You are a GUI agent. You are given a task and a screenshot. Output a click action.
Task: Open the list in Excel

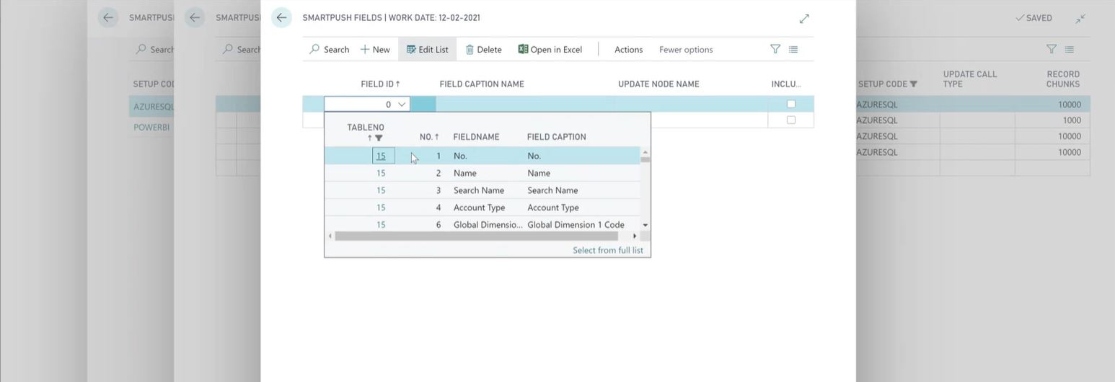tap(550, 49)
